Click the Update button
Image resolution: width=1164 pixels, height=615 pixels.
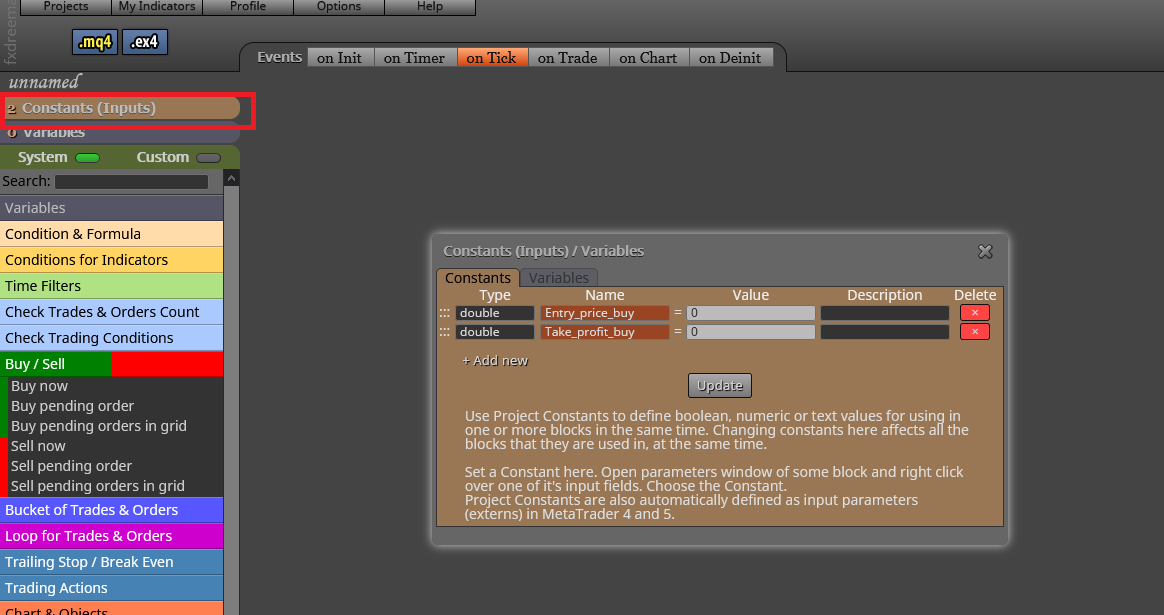719,385
